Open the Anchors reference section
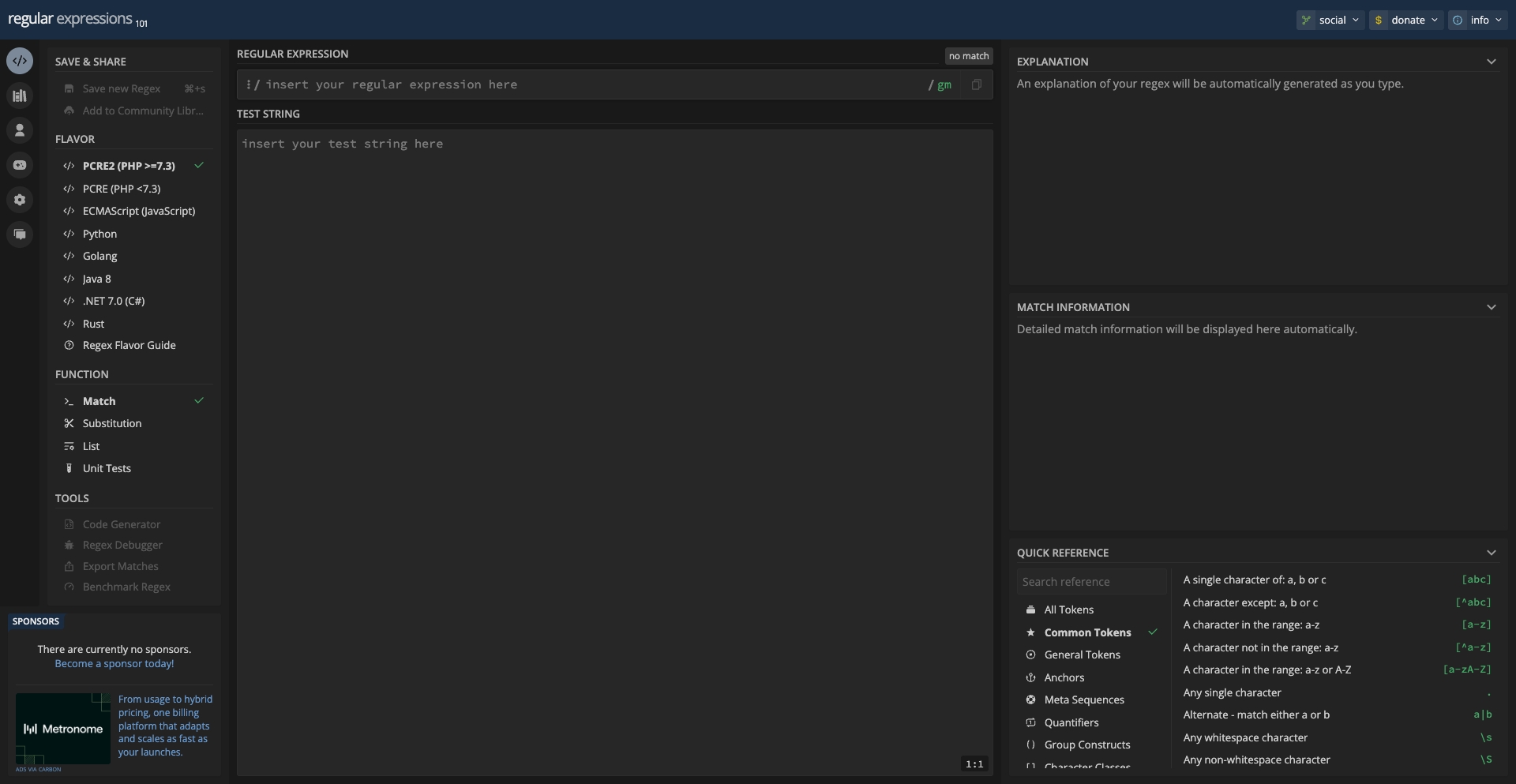 coord(1064,677)
